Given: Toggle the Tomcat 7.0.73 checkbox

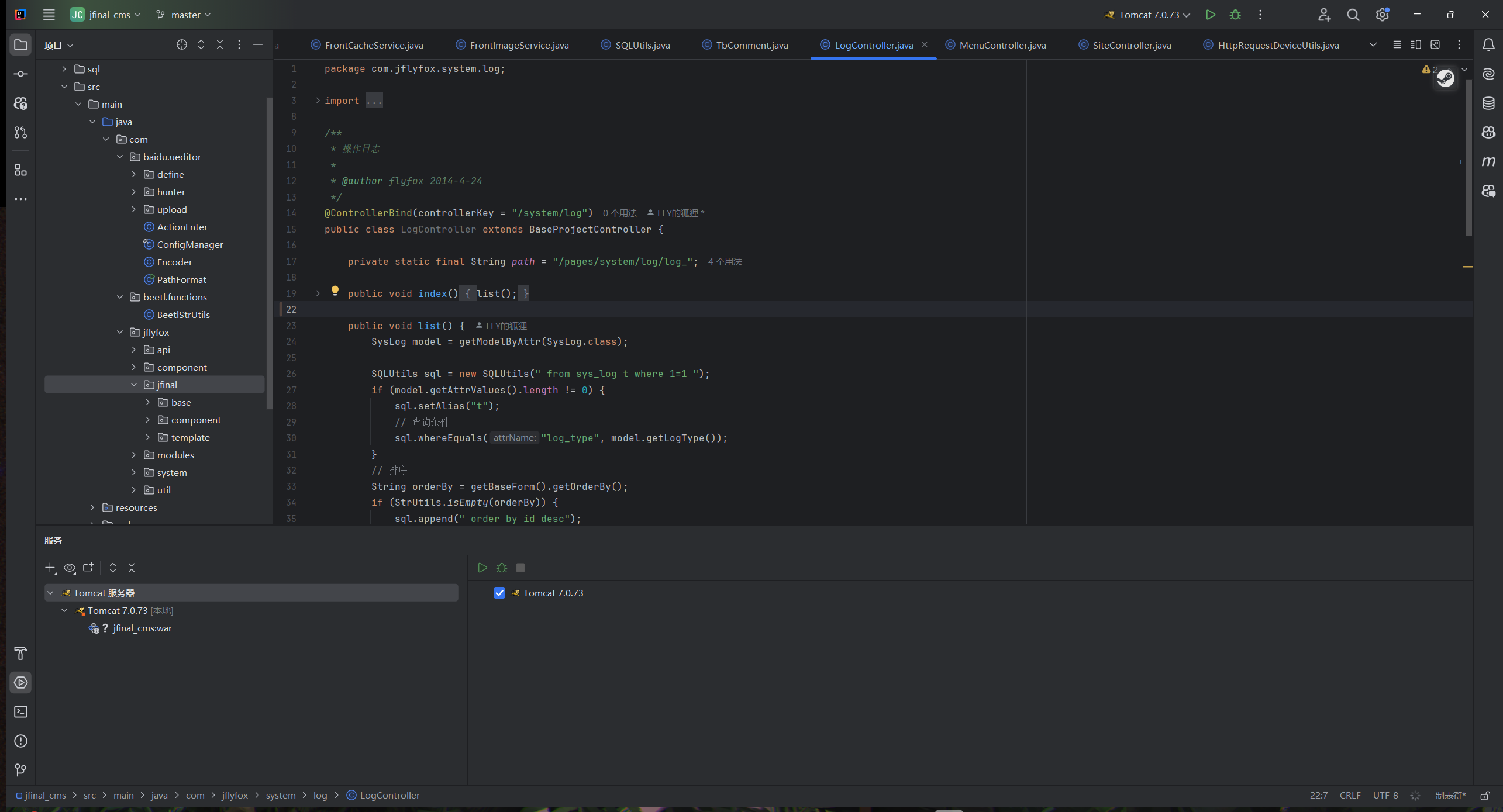Looking at the screenshot, I should (499, 593).
